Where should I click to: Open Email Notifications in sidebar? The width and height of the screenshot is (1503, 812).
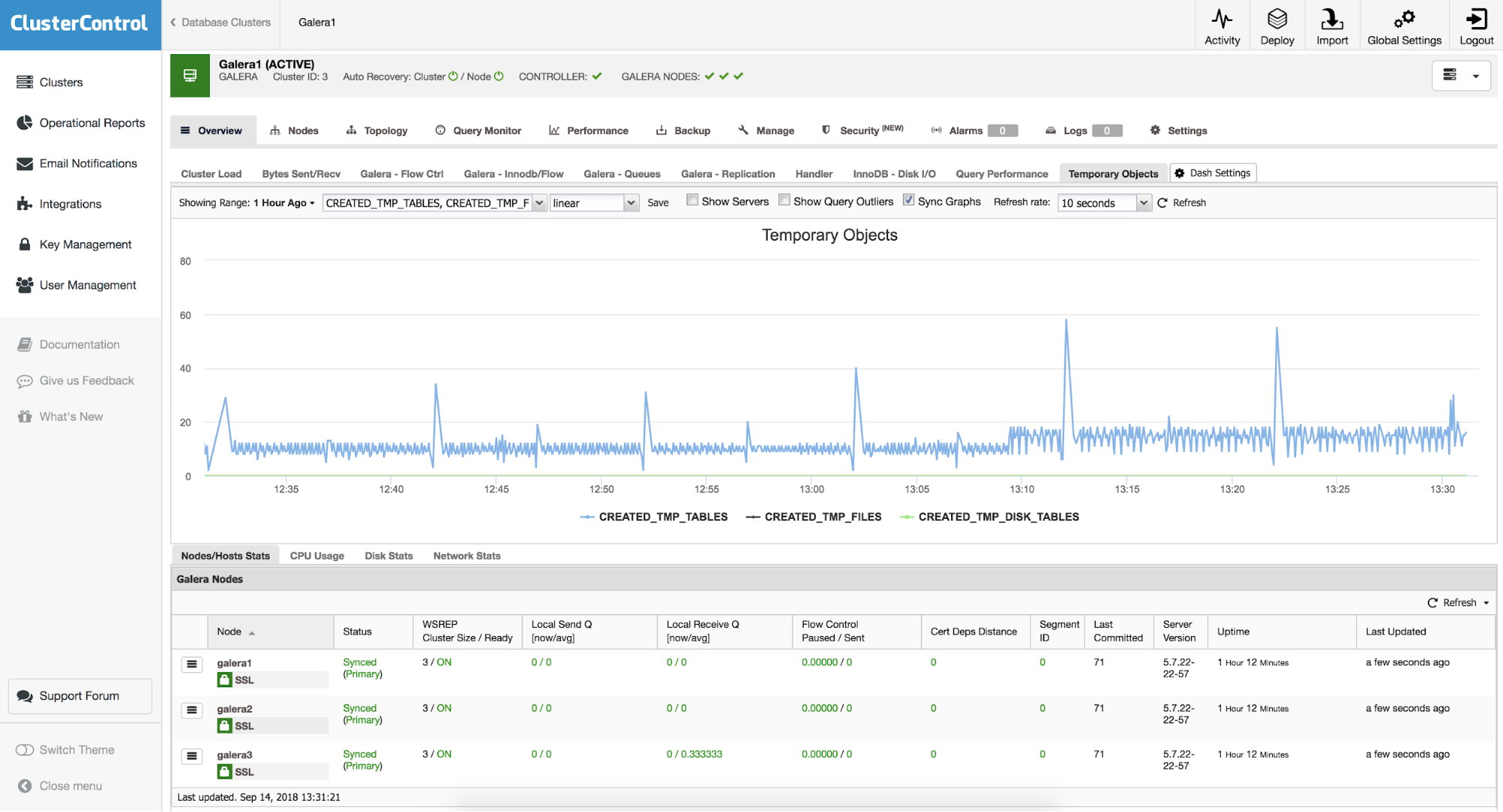coord(77,163)
